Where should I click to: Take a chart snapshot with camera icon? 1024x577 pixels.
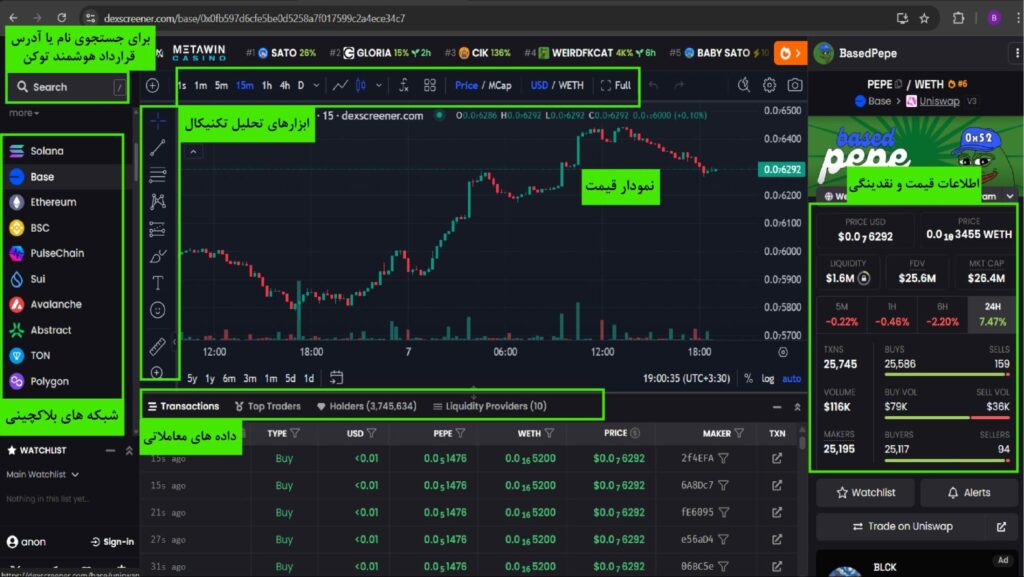[x=794, y=85]
